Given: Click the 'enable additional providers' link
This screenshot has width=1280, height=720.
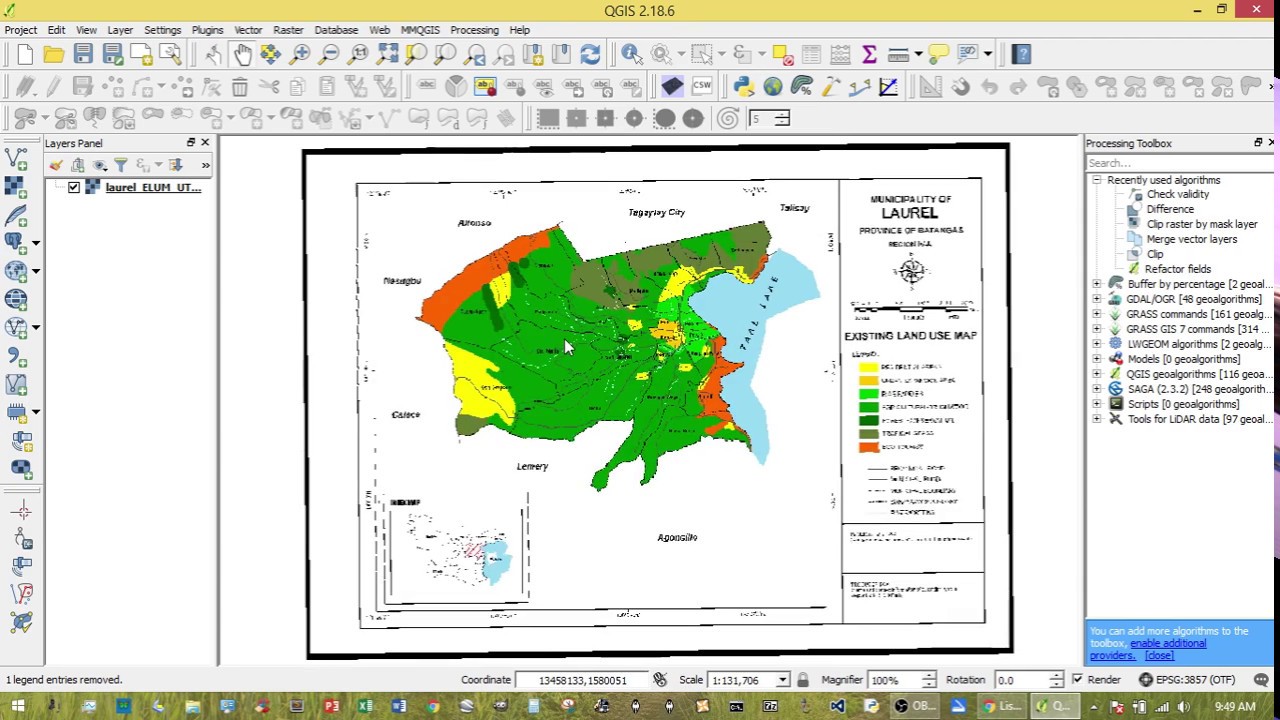Looking at the screenshot, I should click(x=1168, y=644).
